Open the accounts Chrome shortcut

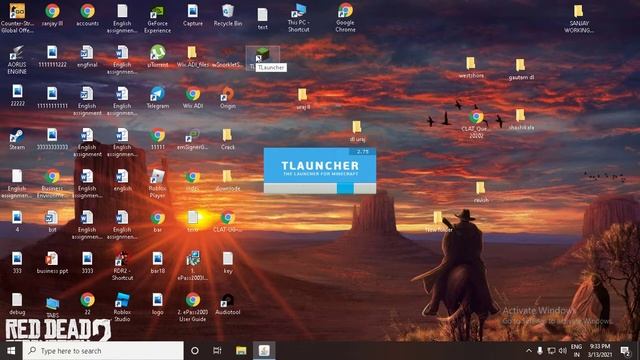(x=87, y=16)
